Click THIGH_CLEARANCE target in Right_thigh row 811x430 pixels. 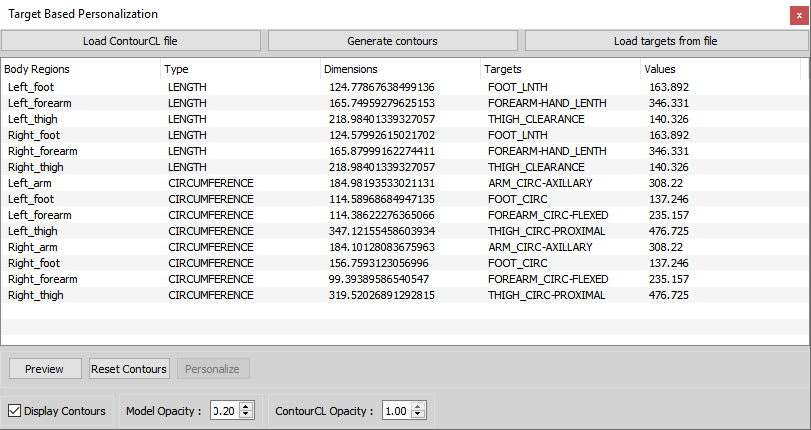point(536,167)
